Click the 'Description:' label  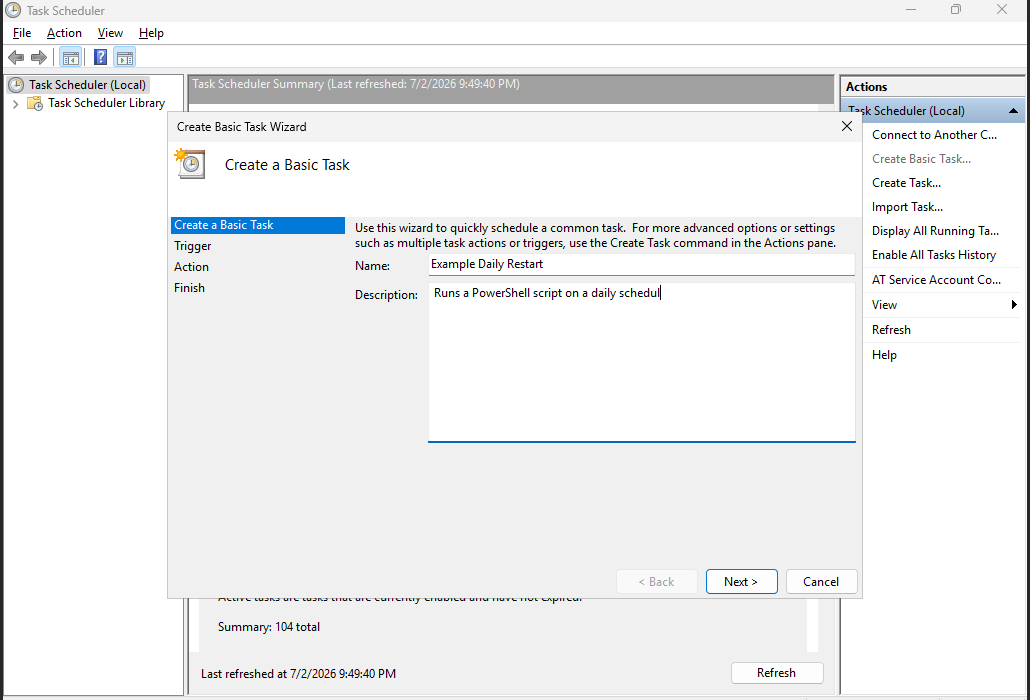click(386, 295)
